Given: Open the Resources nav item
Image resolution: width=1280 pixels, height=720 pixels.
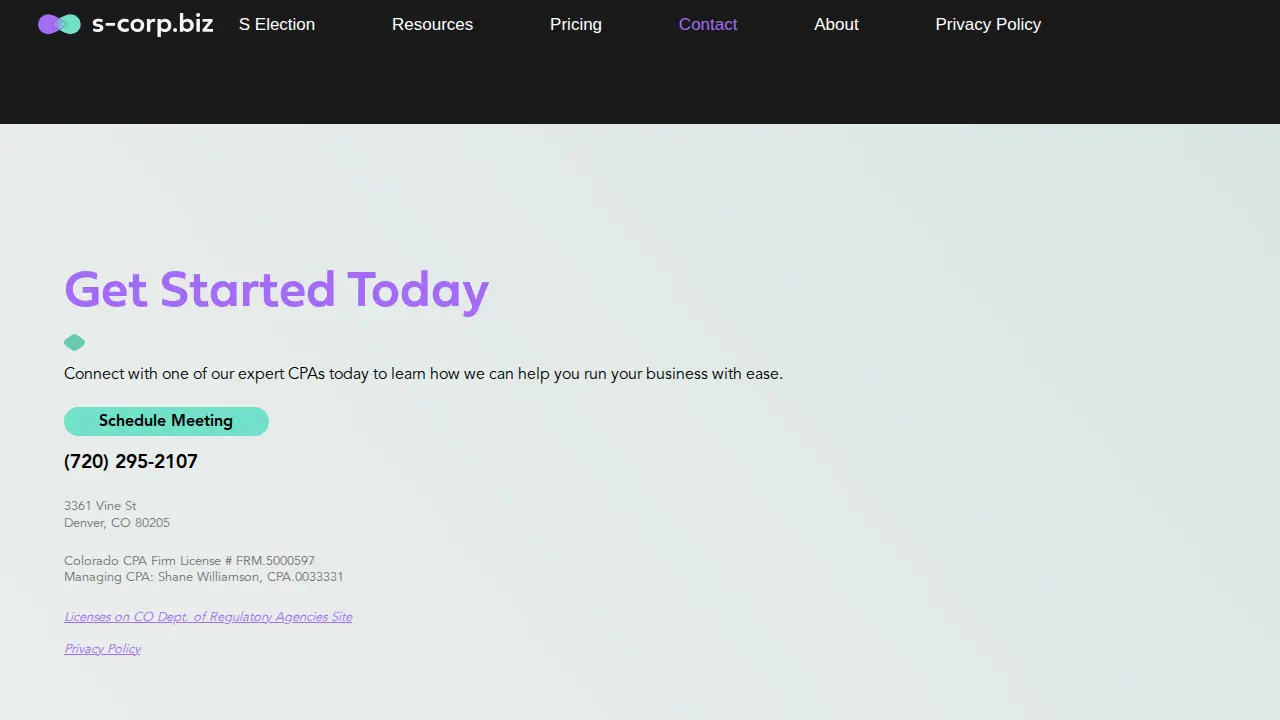Looking at the screenshot, I should point(432,24).
